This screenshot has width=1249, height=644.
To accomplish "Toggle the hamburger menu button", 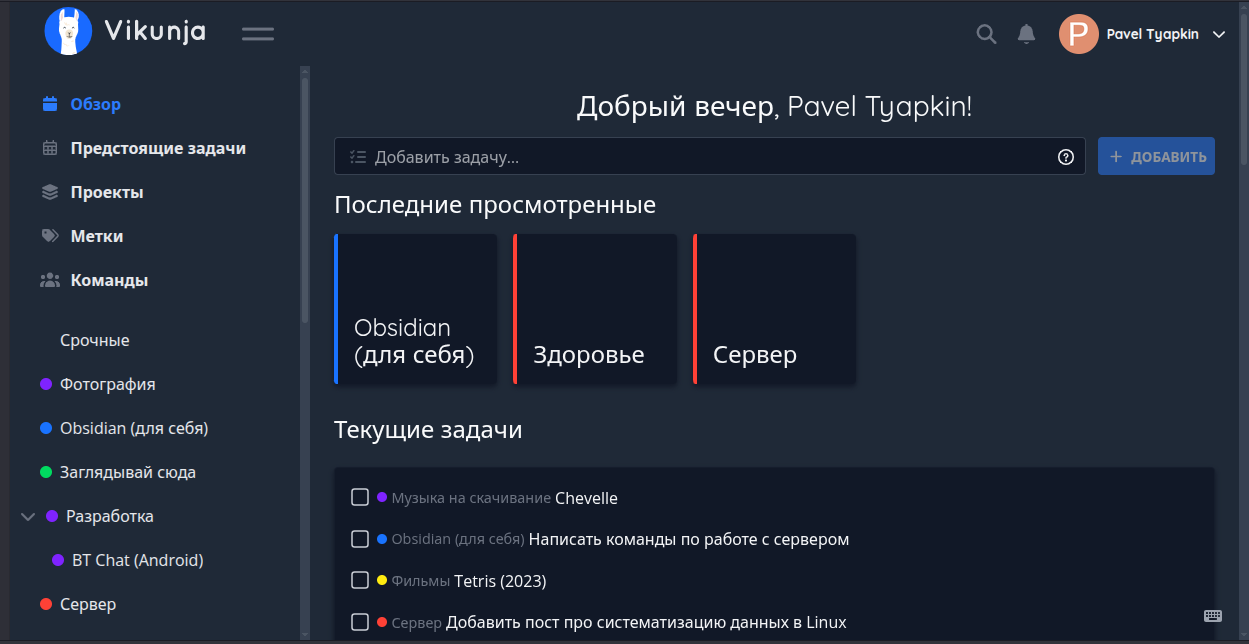I will 258,34.
